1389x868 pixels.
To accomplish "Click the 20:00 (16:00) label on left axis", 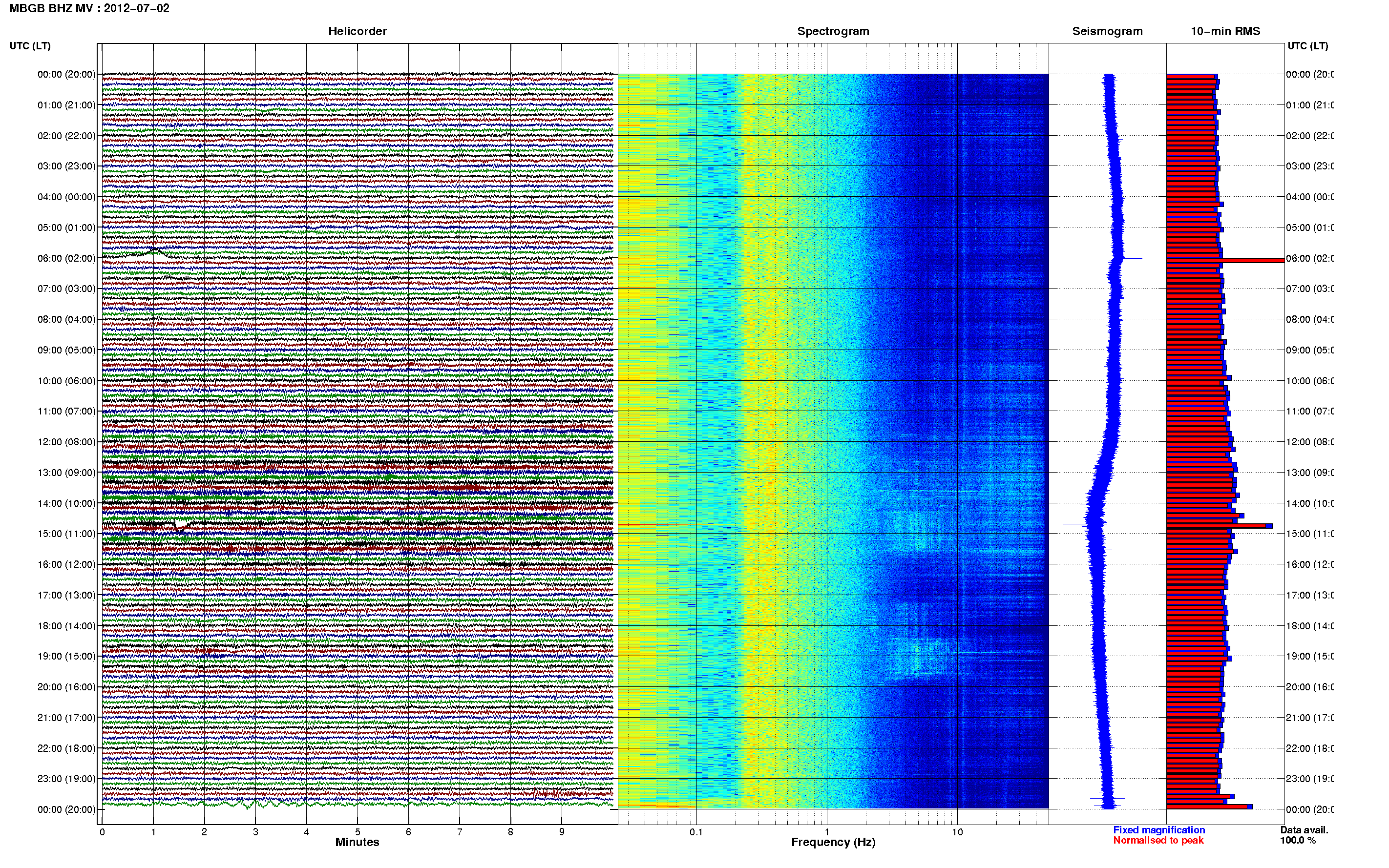I will (x=66, y=686).
